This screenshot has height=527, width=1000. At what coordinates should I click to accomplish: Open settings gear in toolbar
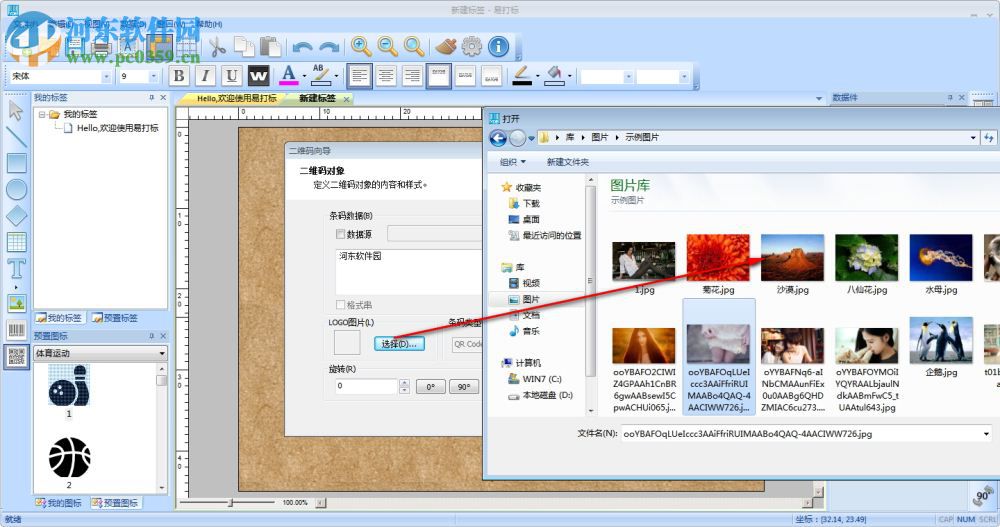[472, 47]
